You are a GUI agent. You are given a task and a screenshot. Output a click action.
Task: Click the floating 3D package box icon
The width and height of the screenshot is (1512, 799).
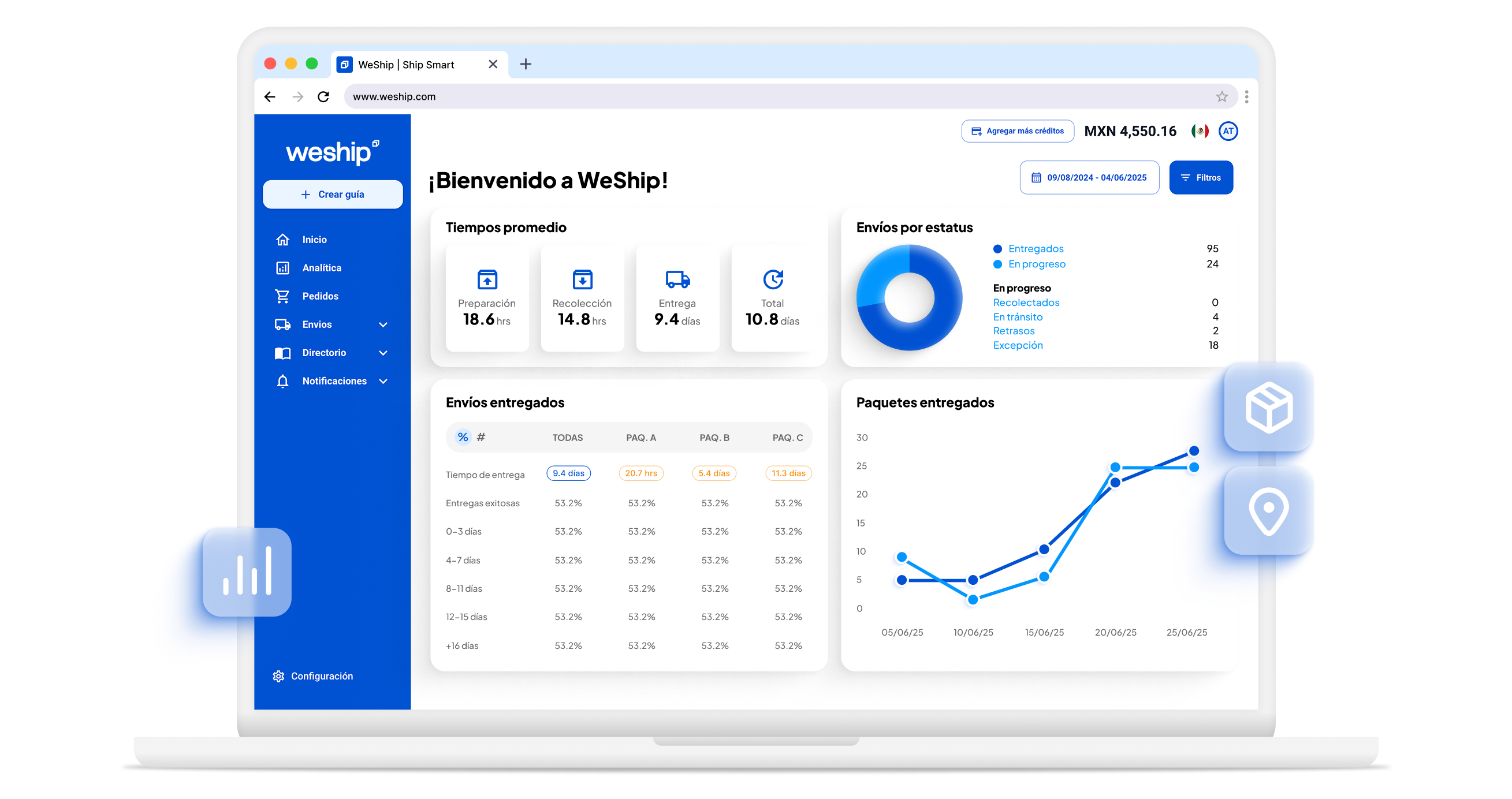[1268, 407]
